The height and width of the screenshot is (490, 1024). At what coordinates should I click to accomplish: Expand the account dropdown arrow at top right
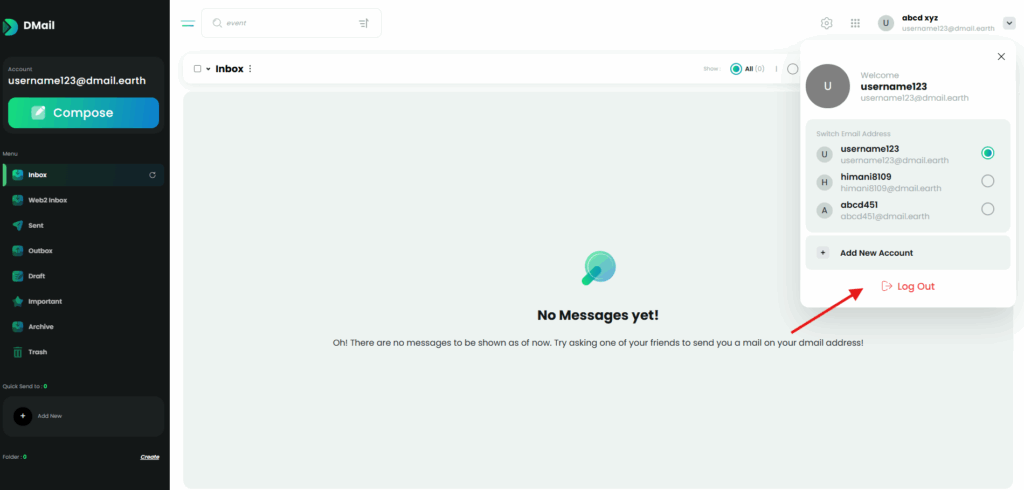[x=1009, y=23]
